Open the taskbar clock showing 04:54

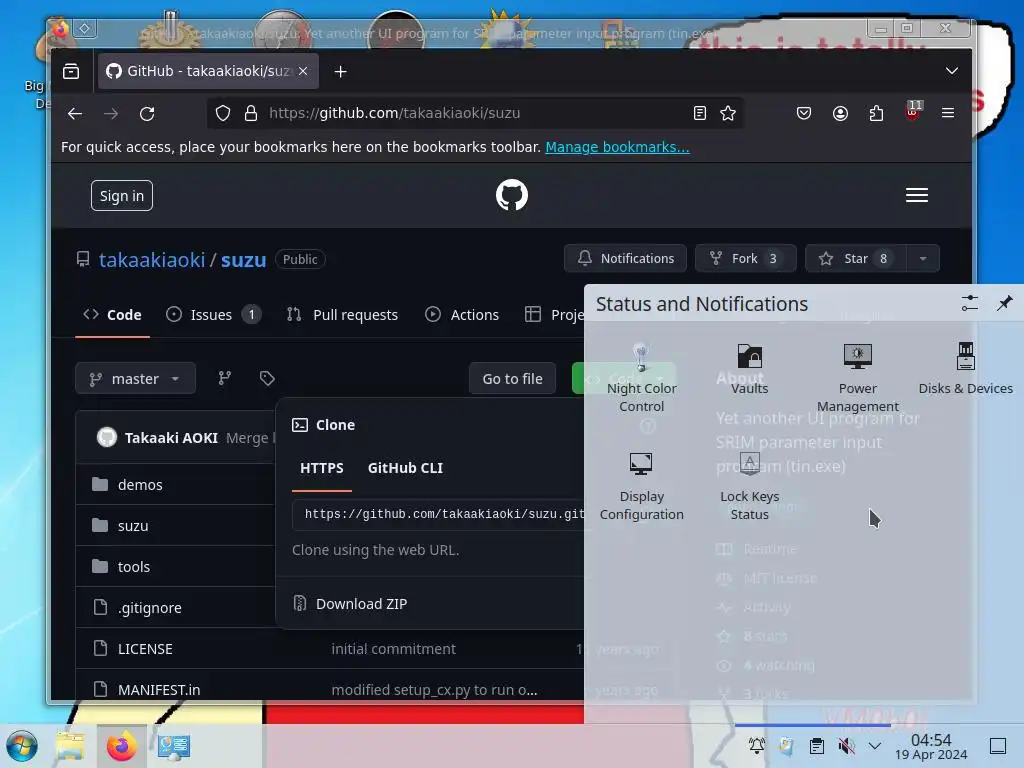click(931, 746)
